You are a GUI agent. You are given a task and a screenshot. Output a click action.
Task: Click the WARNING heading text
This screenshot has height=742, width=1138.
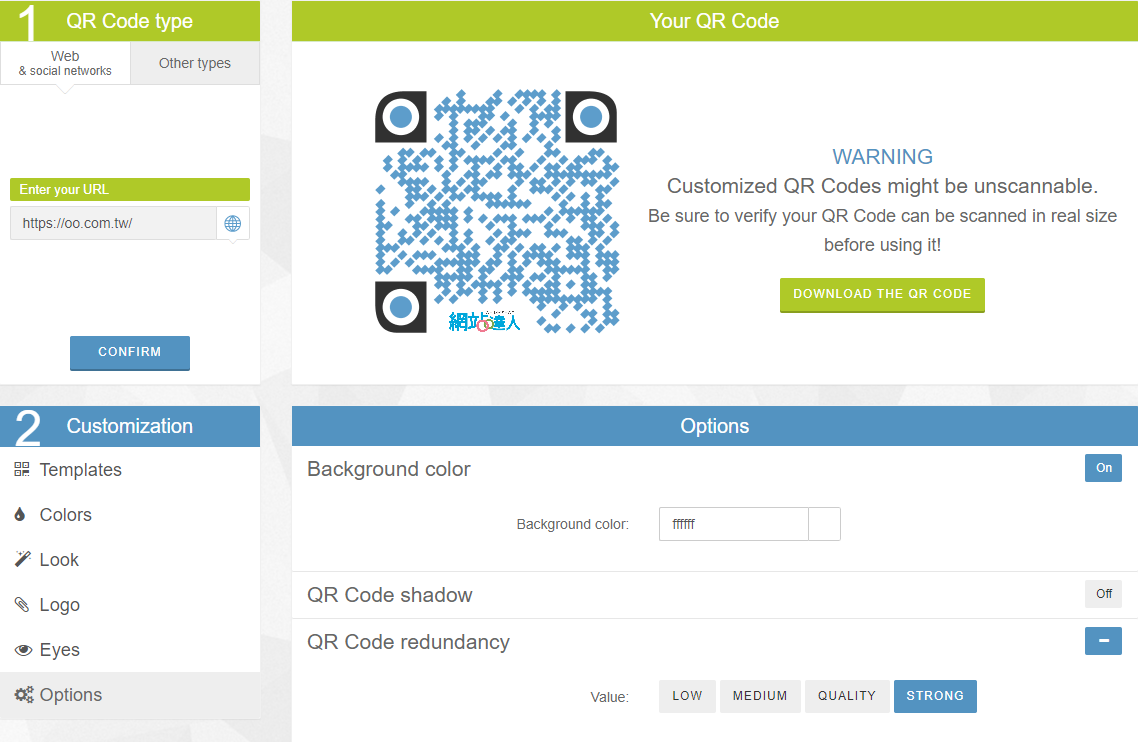click(x=883, y=157)
